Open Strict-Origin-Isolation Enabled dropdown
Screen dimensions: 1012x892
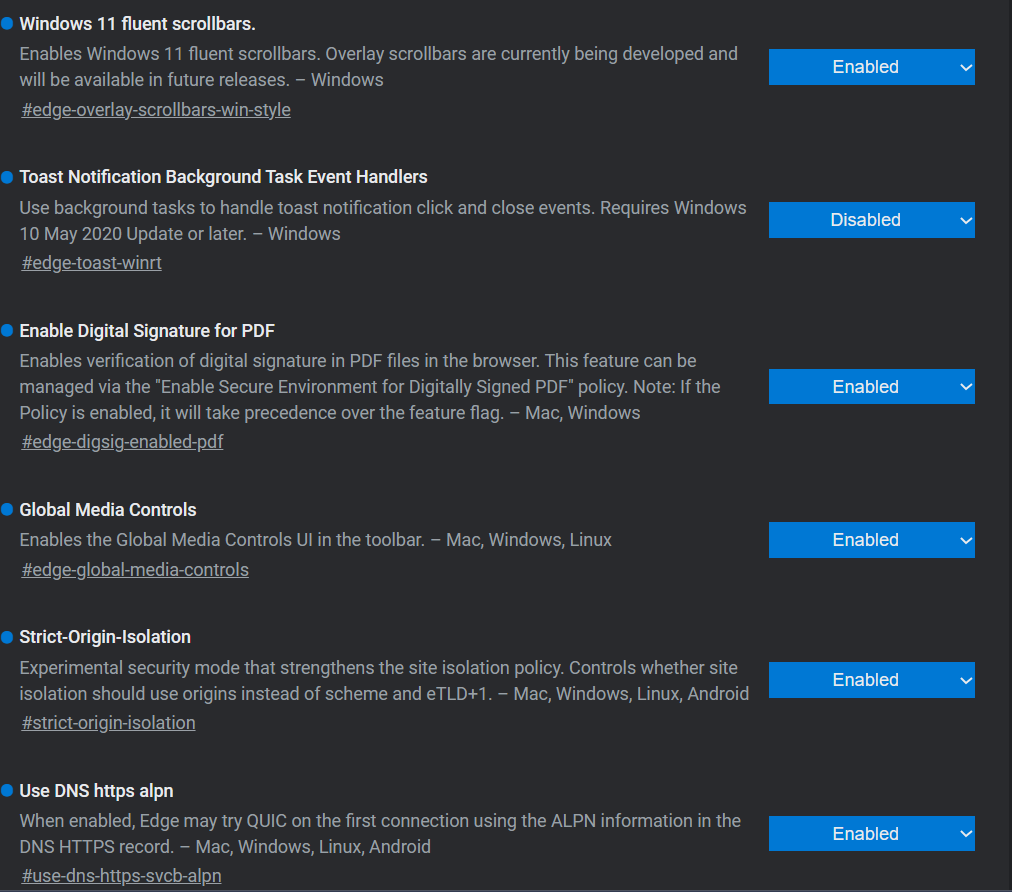tap(871, 680)
